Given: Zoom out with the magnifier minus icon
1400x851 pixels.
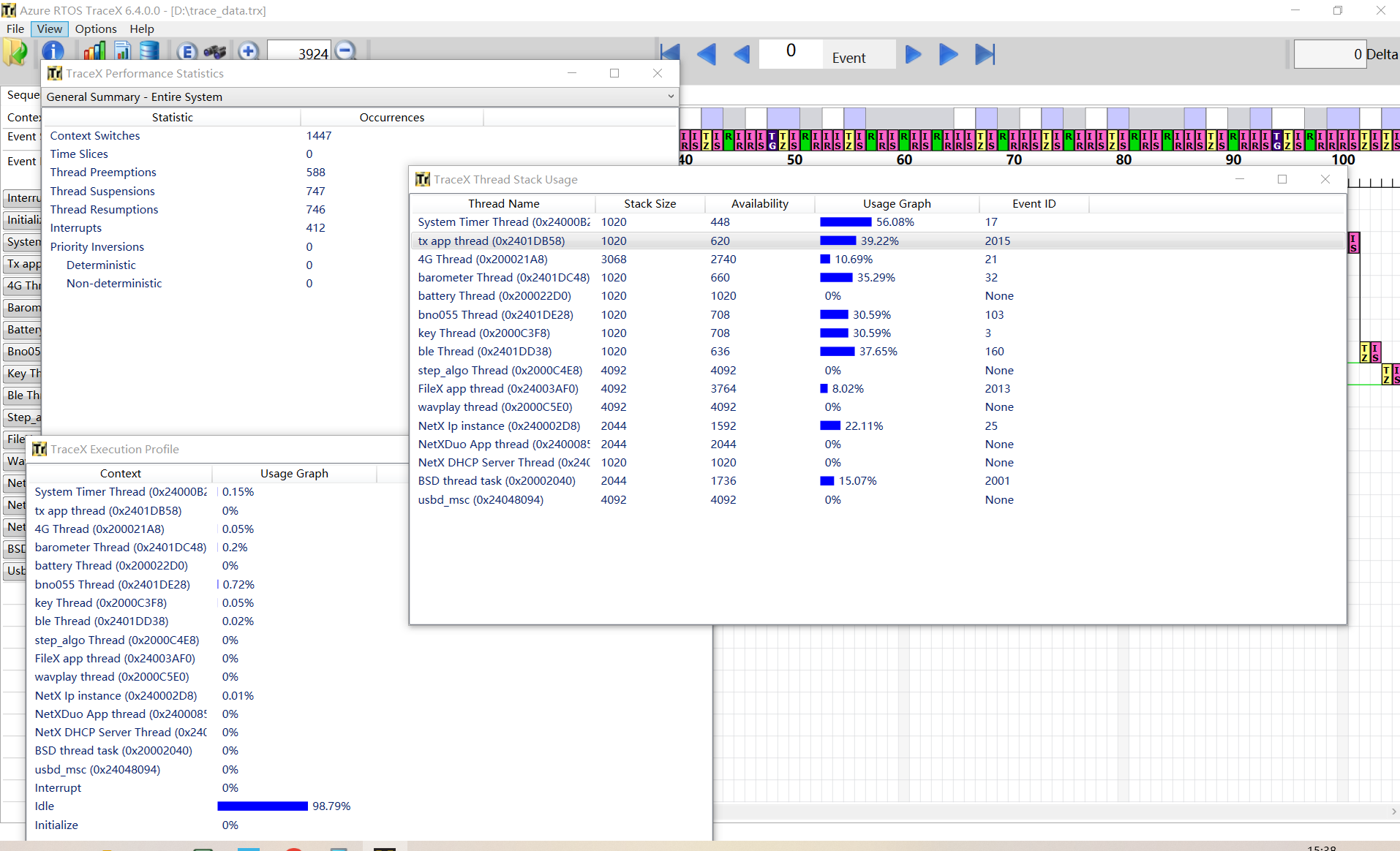Looking at the screenshot, I should point(344,50).
